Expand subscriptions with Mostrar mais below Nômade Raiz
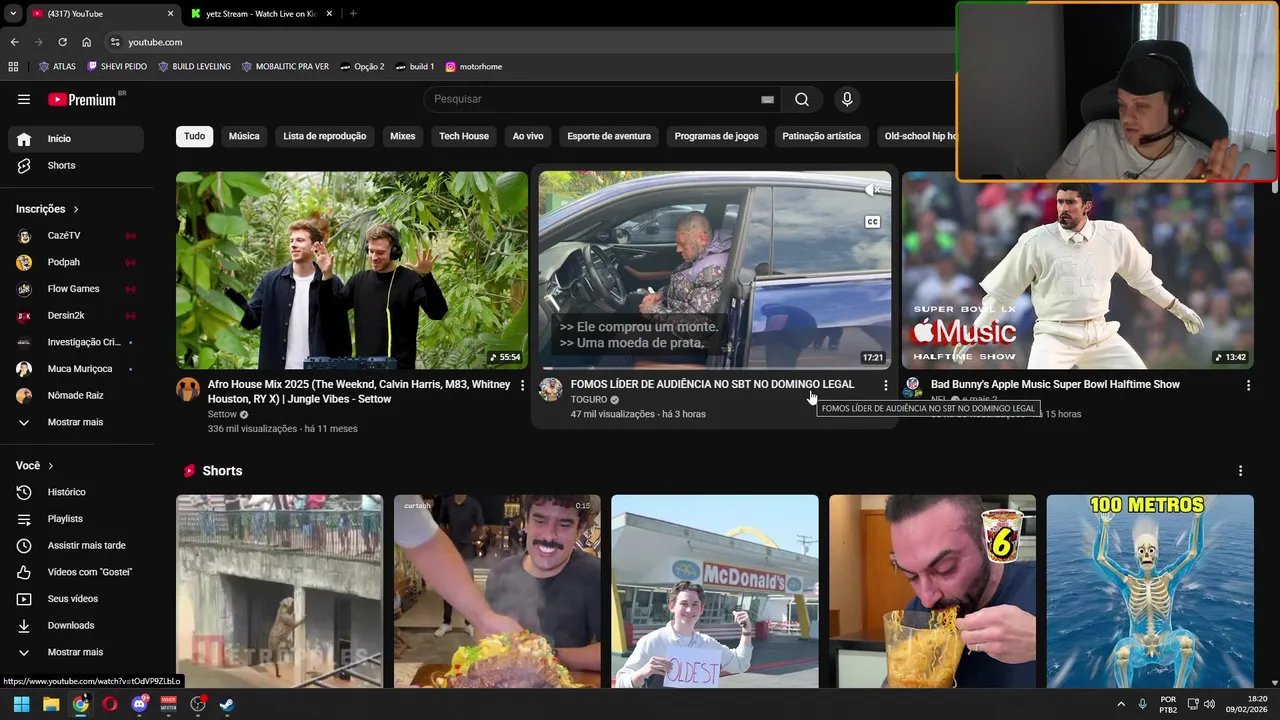The width and height of the screenshot is (1280, 720). (x=76, y=422)
